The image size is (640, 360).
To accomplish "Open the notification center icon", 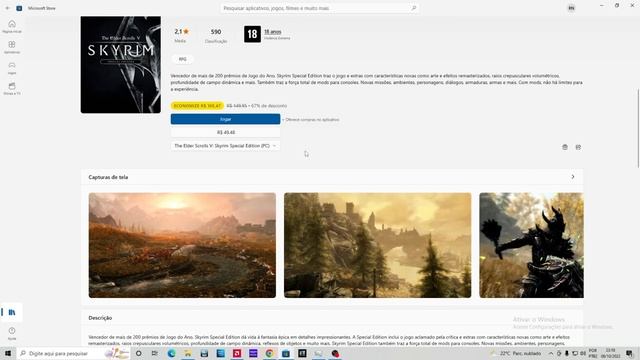I will 629,353.
